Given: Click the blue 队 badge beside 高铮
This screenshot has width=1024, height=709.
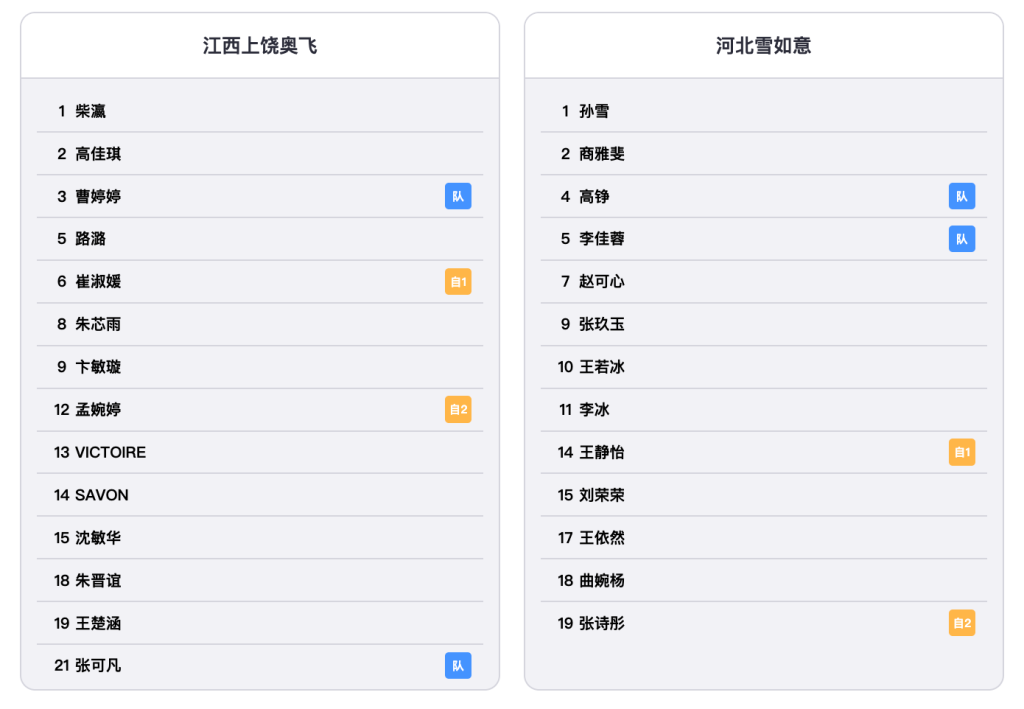Looking at the screenshot, I should 961,196.
